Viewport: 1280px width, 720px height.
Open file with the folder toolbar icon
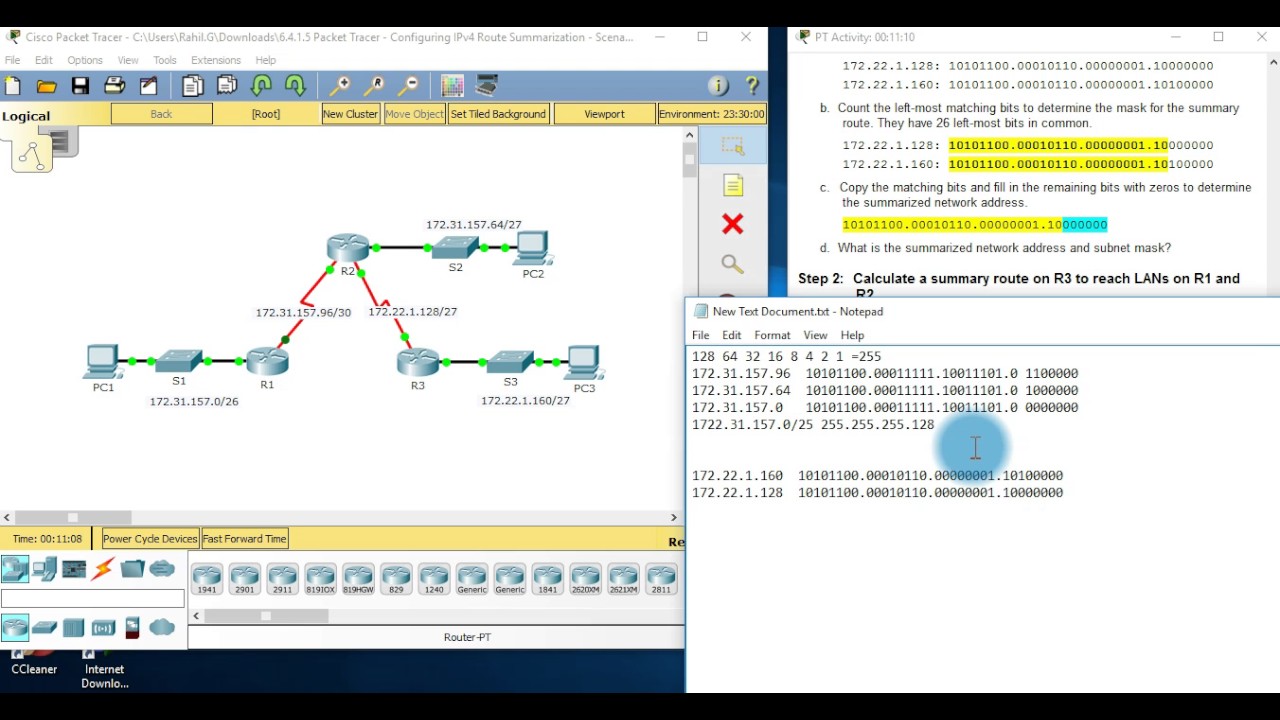pos(46,87)
